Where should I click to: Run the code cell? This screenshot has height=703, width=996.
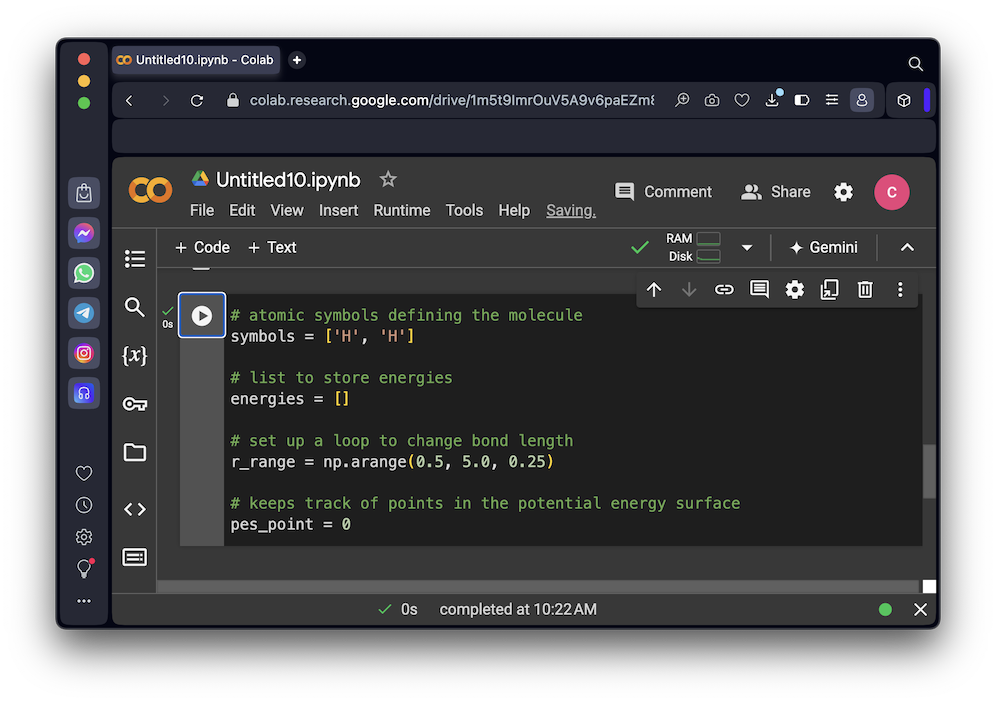(202, 316)
